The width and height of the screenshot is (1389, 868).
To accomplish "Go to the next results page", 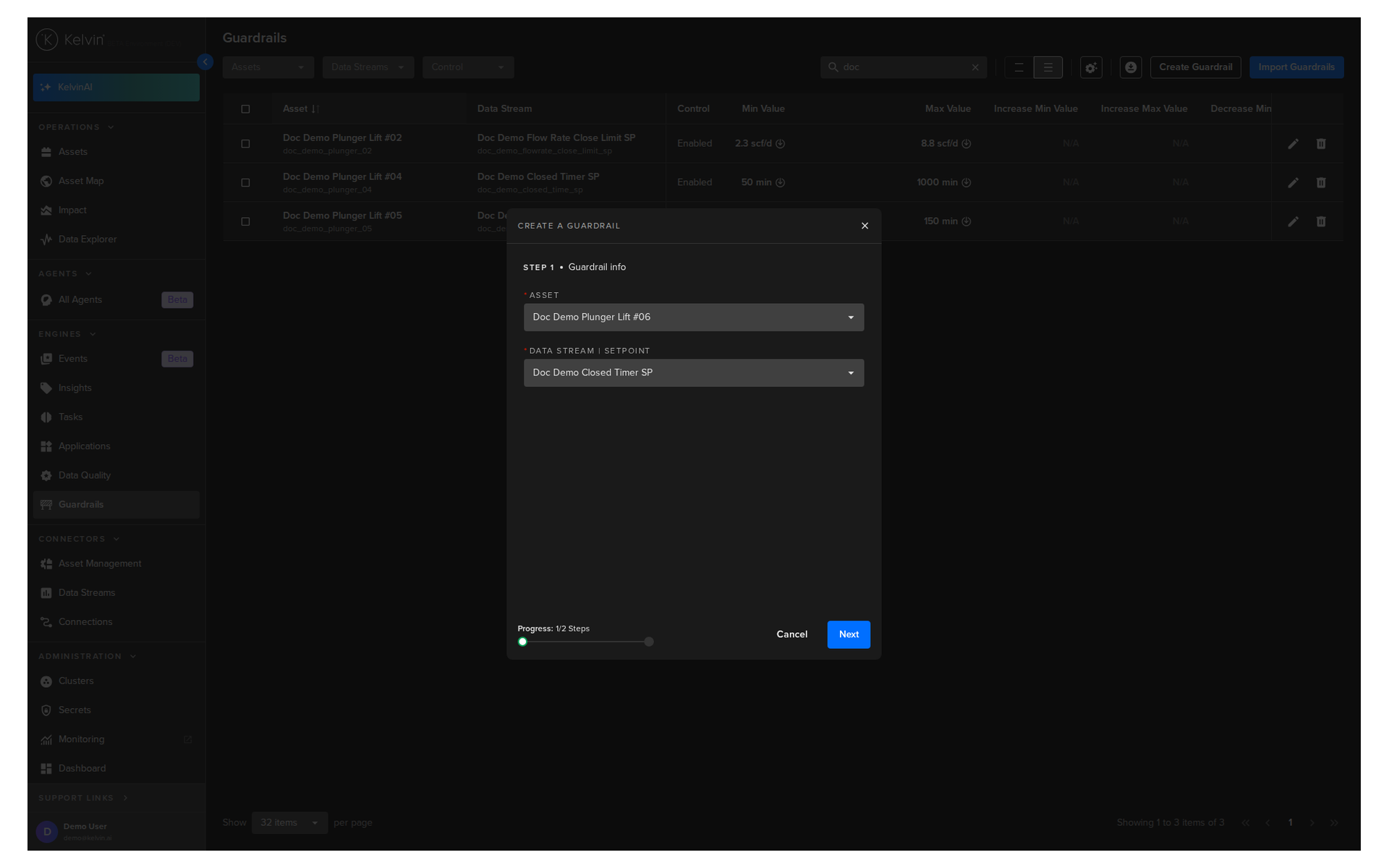I will [1312, 823].
